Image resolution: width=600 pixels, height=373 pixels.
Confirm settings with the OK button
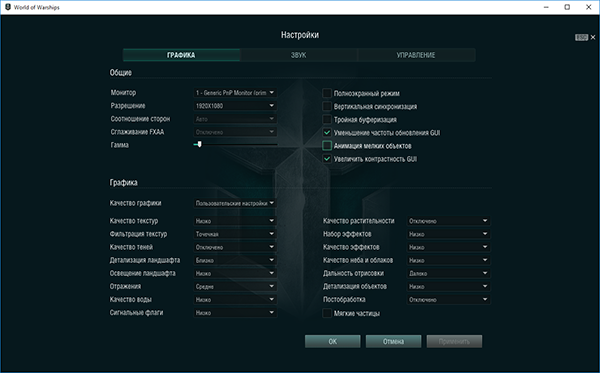coord(333,341)
